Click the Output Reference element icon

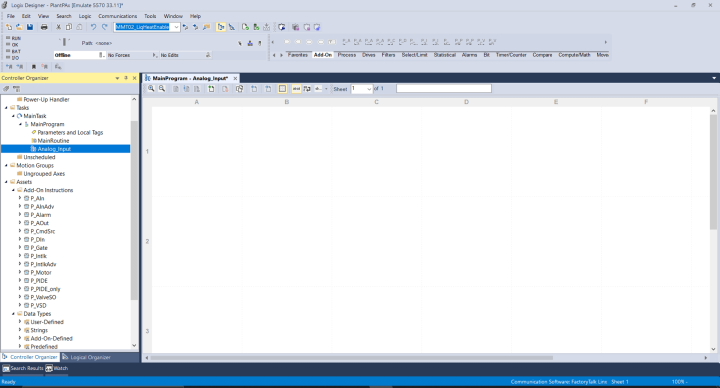click(298, 42)
